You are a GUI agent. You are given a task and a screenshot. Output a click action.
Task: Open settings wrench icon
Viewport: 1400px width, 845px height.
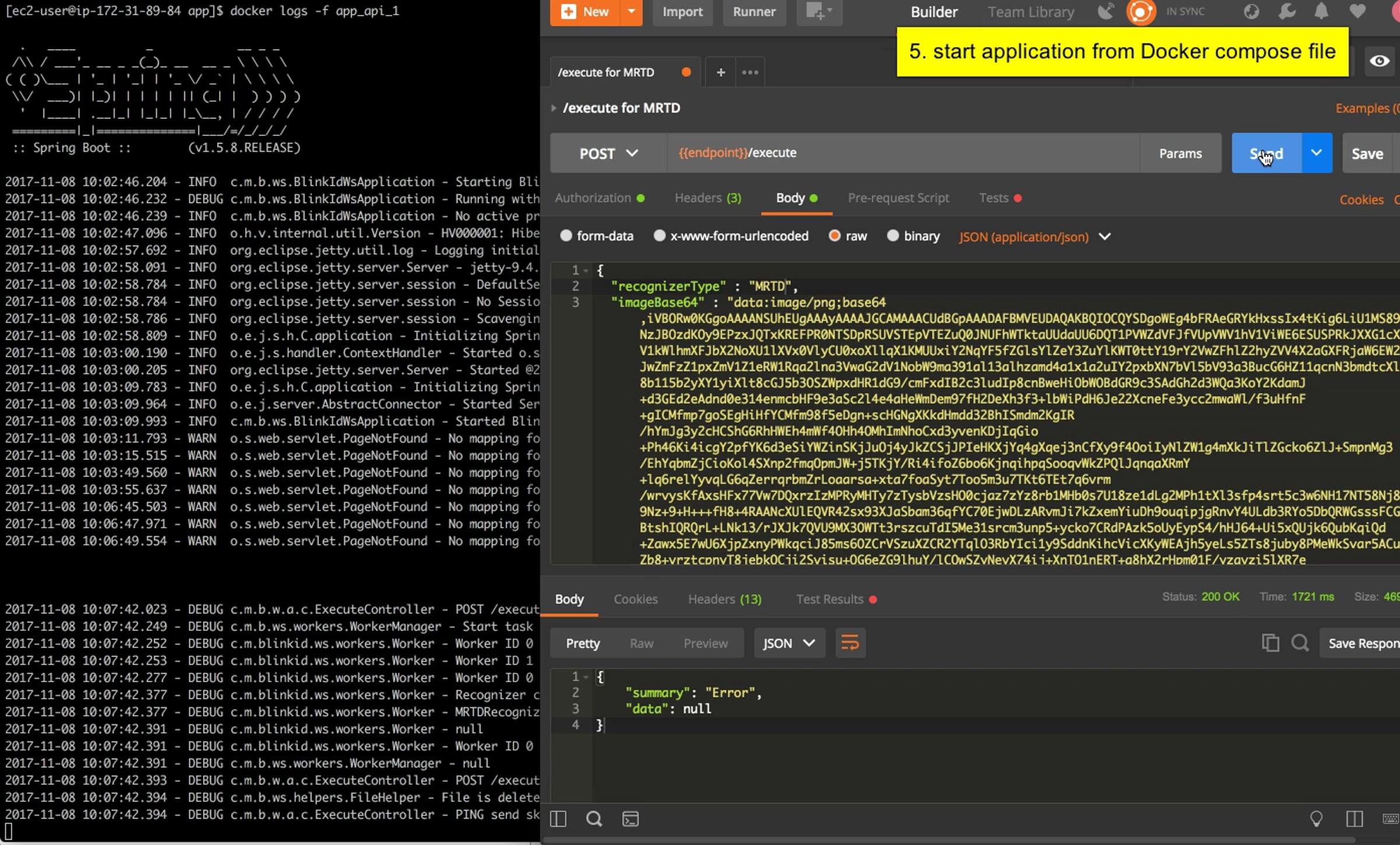(1287, 12)
